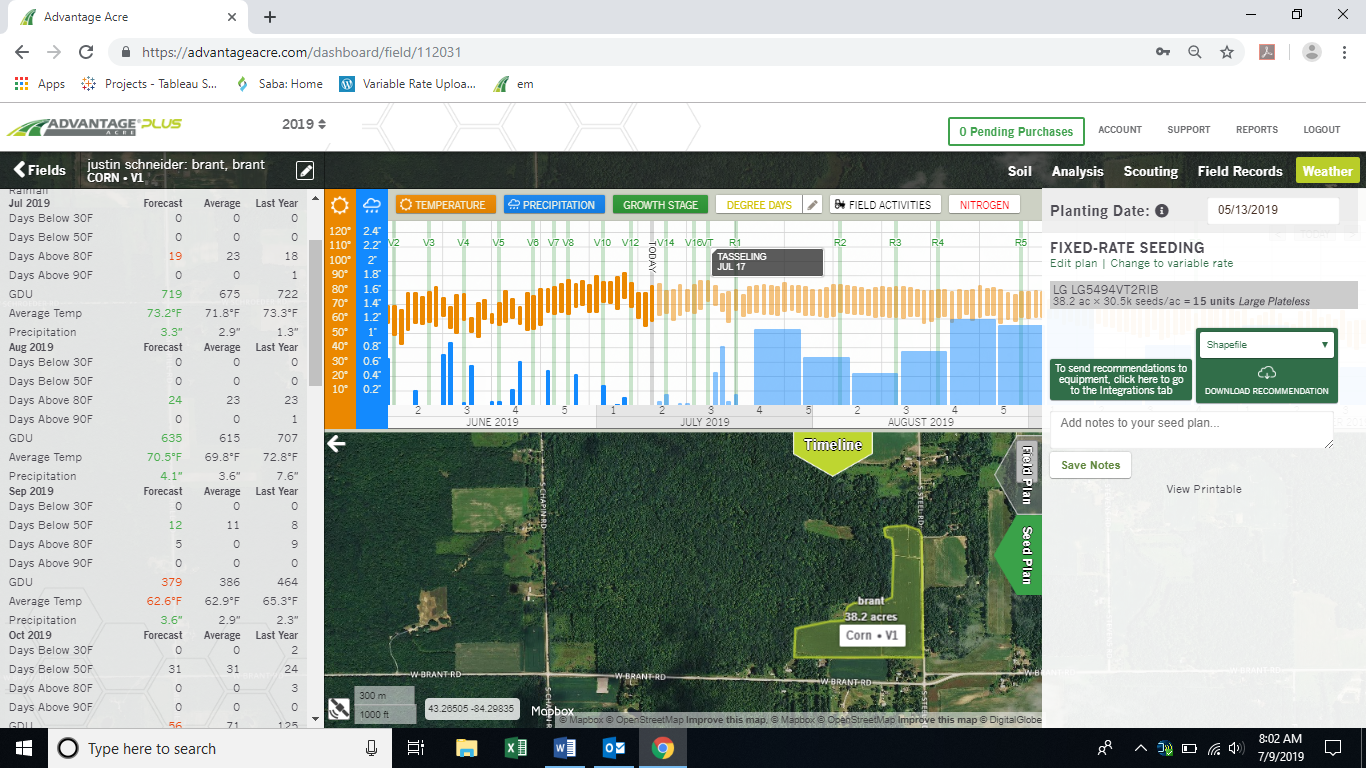
Task: Click inside the seed plan notes field
Action: tap(1190, 428)
